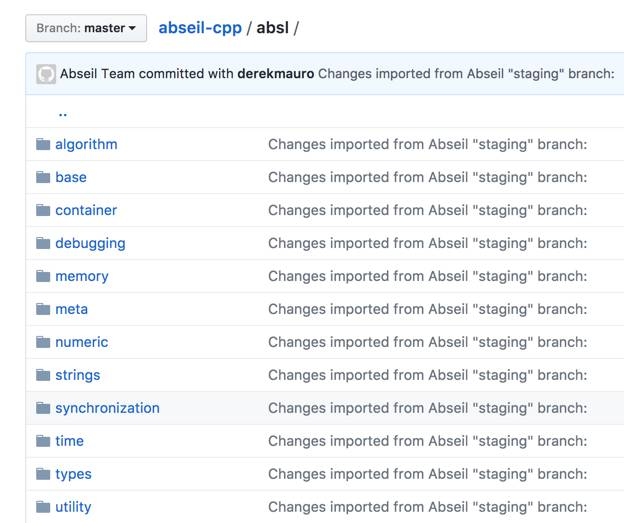Image resolution: width=624 pixels, height=523 pixels.
Task: Open the synchronization folder
Action: coord(107,408)
